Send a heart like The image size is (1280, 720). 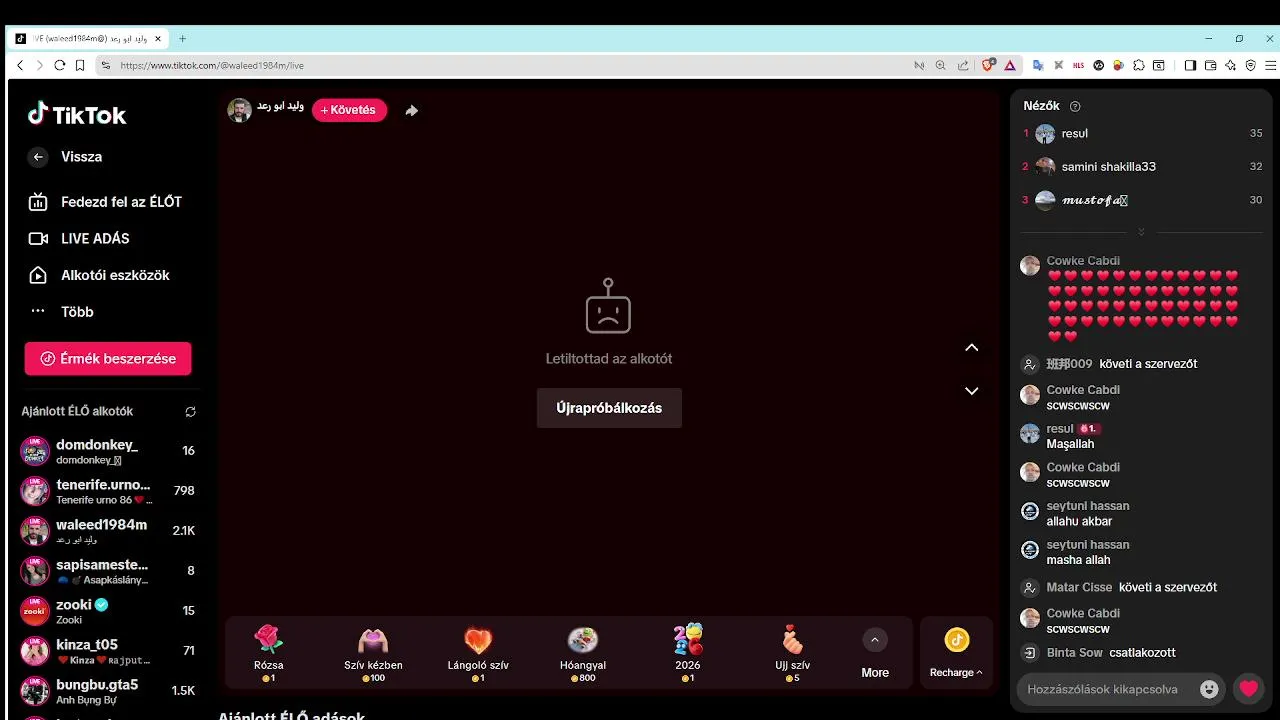1248,689
